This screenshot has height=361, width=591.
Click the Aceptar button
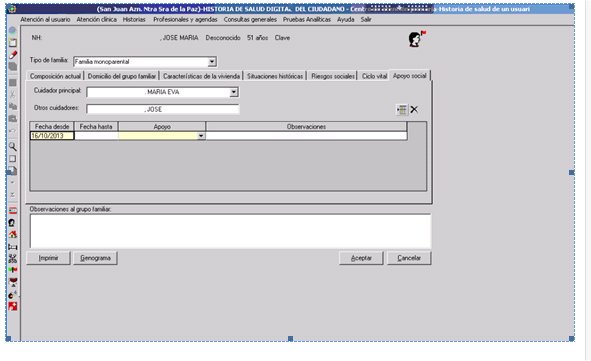[361, 258]
